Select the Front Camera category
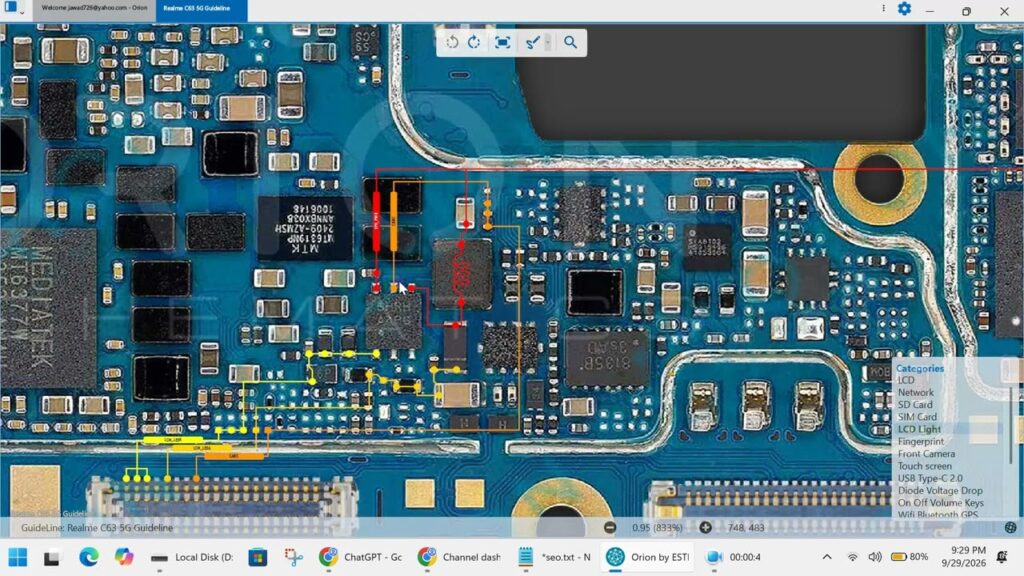This screenshot has height=576, width=1024. tap(926, 454)
